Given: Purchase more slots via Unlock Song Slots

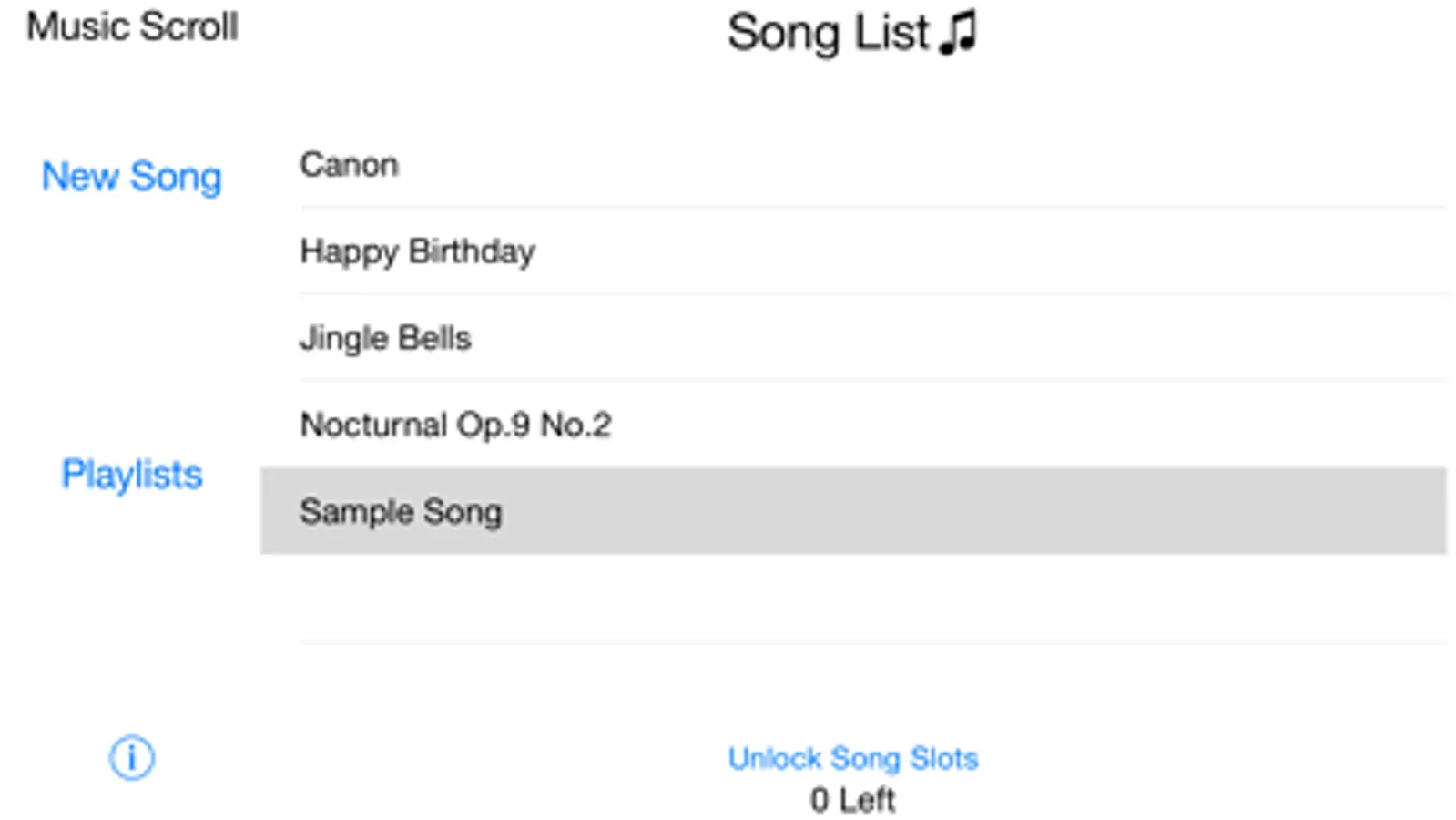Looking at the screenshot, I should [x=852, y=758].
